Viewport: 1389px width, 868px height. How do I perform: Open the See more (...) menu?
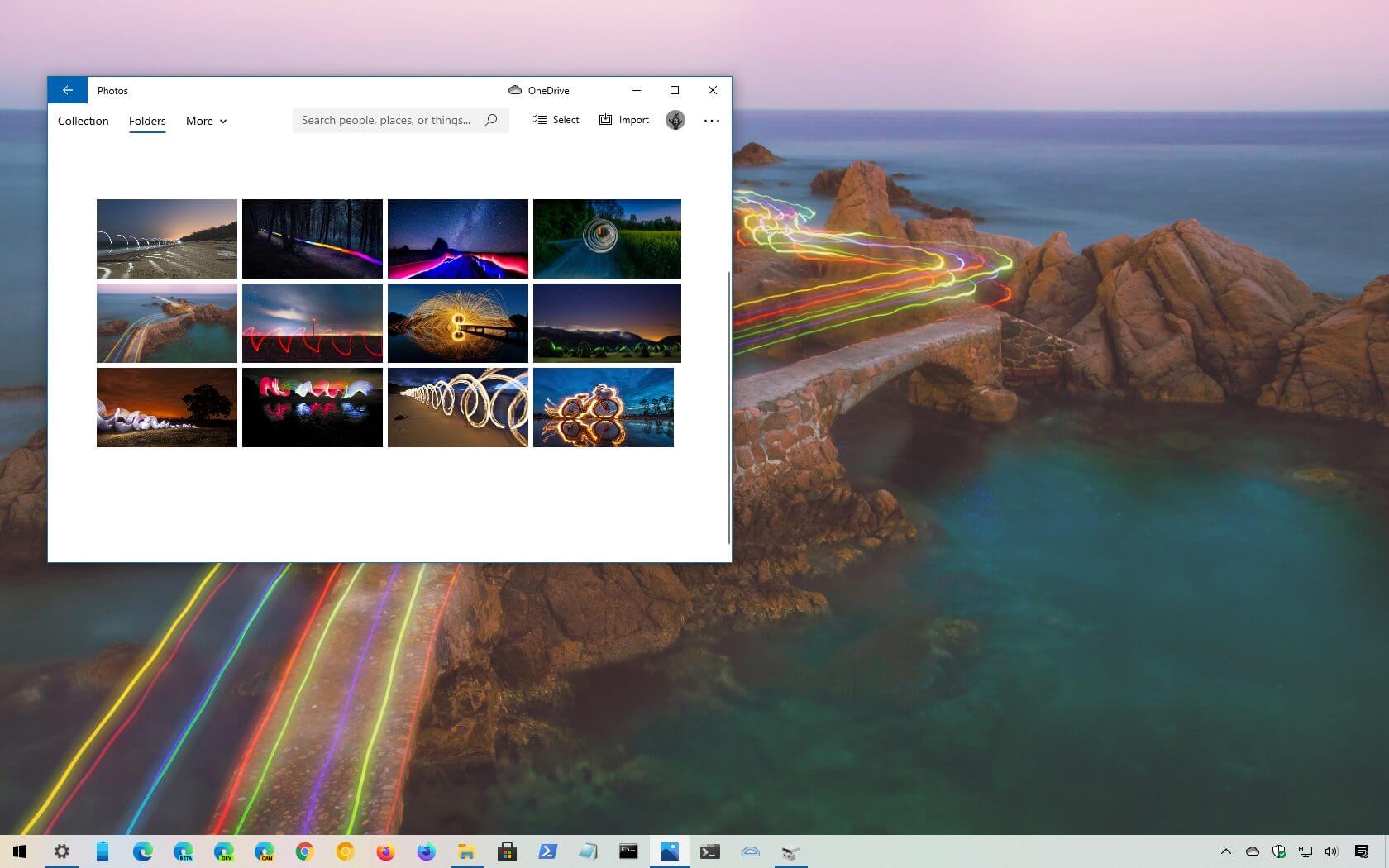[711, 120]
